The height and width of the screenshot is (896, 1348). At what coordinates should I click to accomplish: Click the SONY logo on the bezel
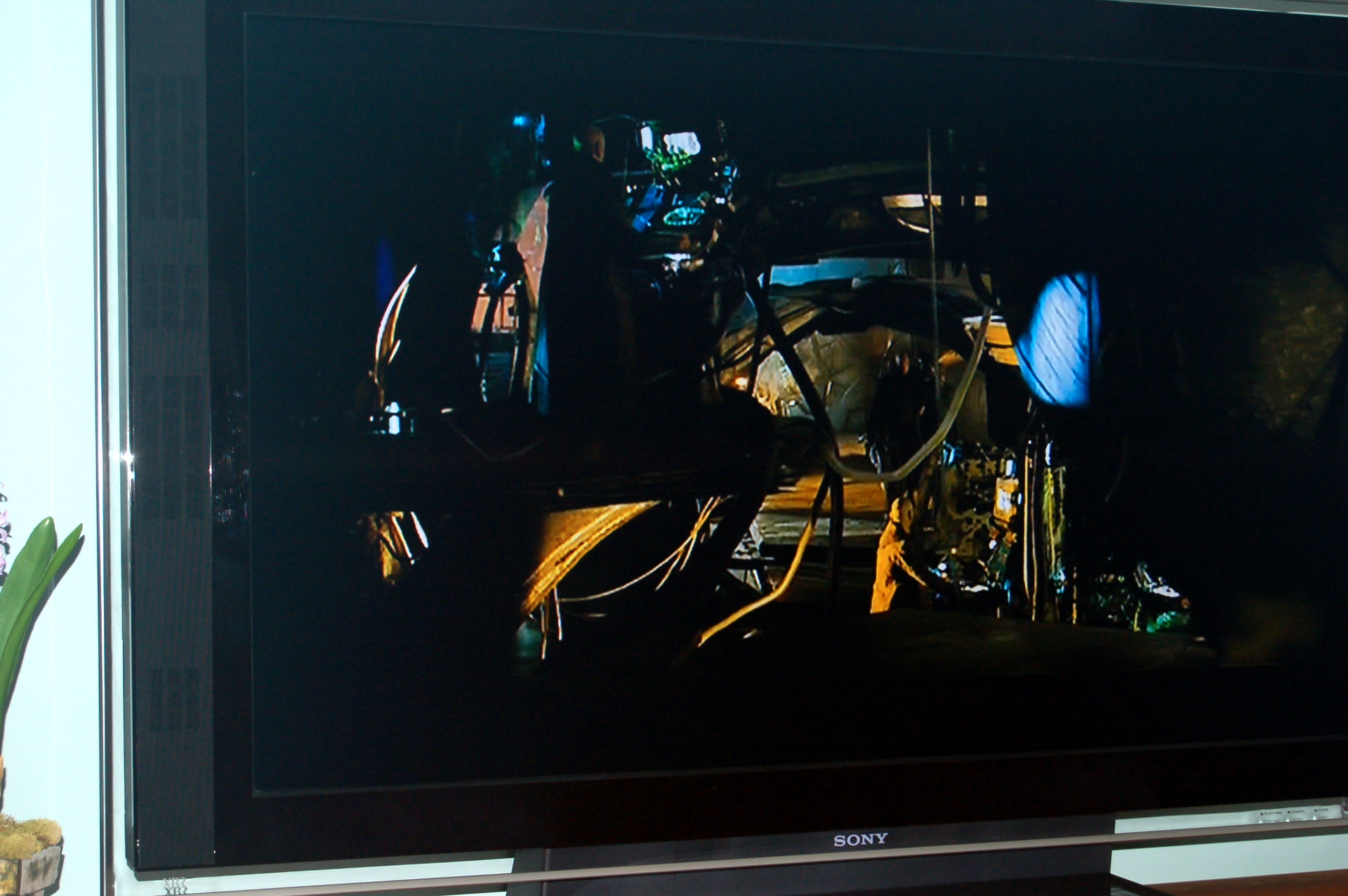click(860, 839)
